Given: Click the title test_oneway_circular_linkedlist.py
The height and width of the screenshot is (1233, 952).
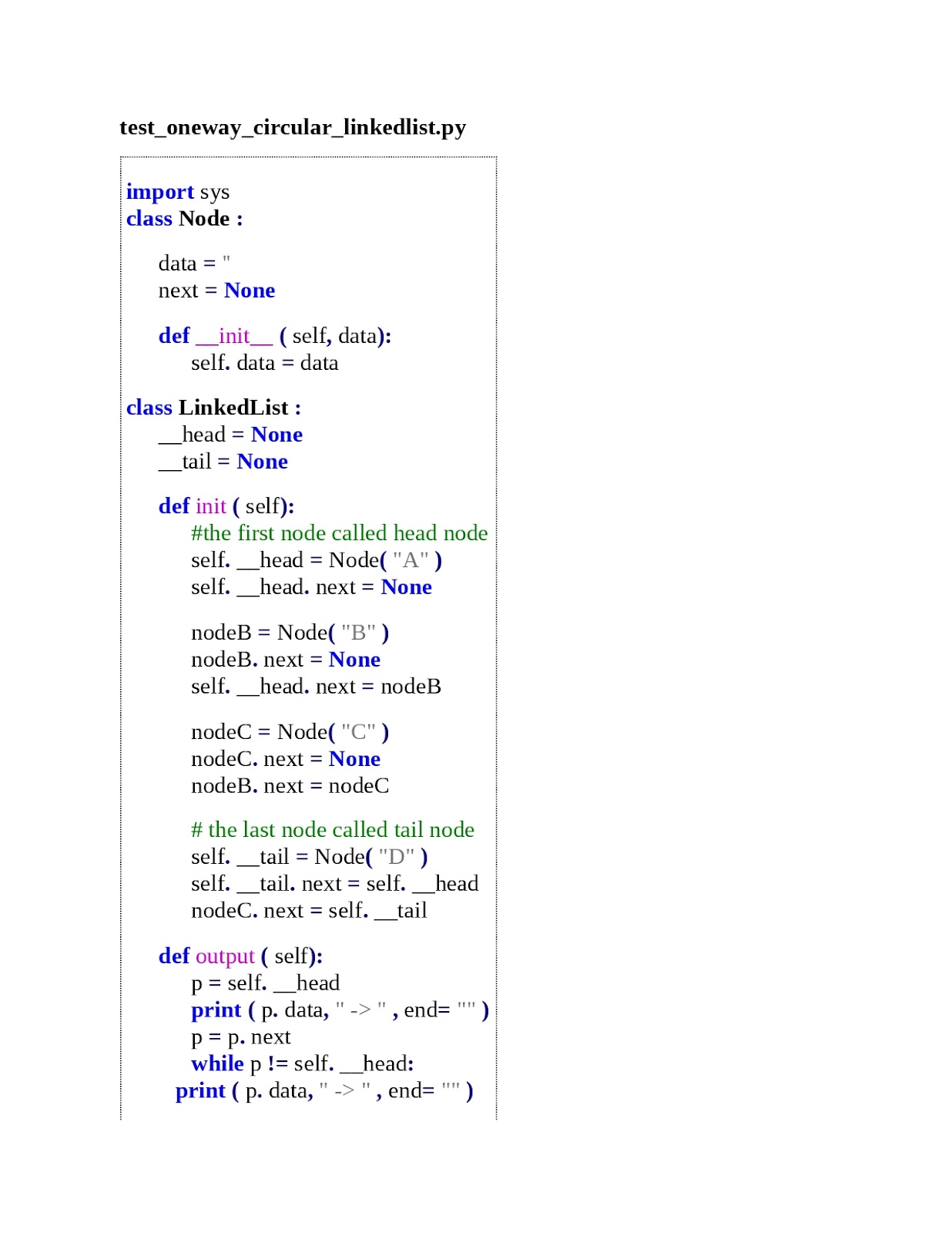Looking at the screenshot, I should 293,127.
